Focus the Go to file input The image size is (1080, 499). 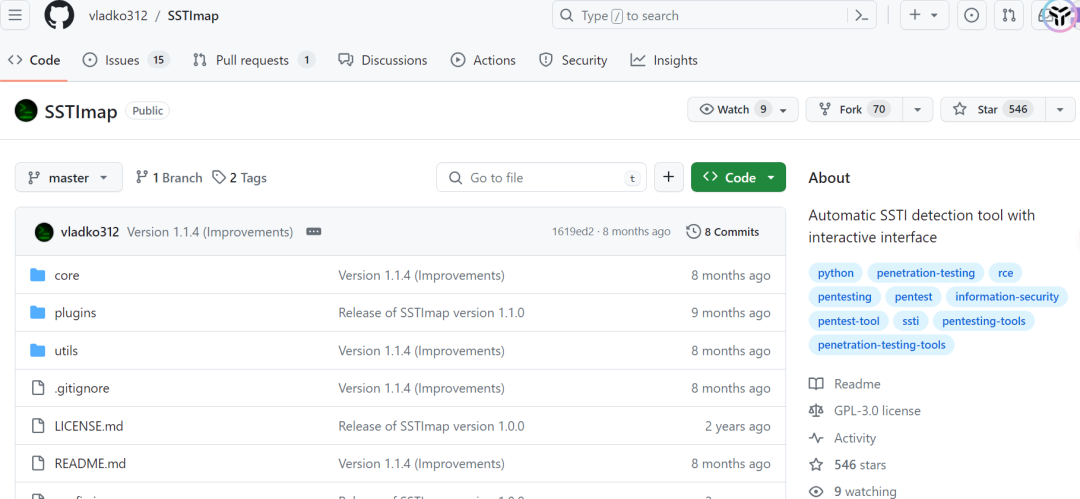click(541, 178)
